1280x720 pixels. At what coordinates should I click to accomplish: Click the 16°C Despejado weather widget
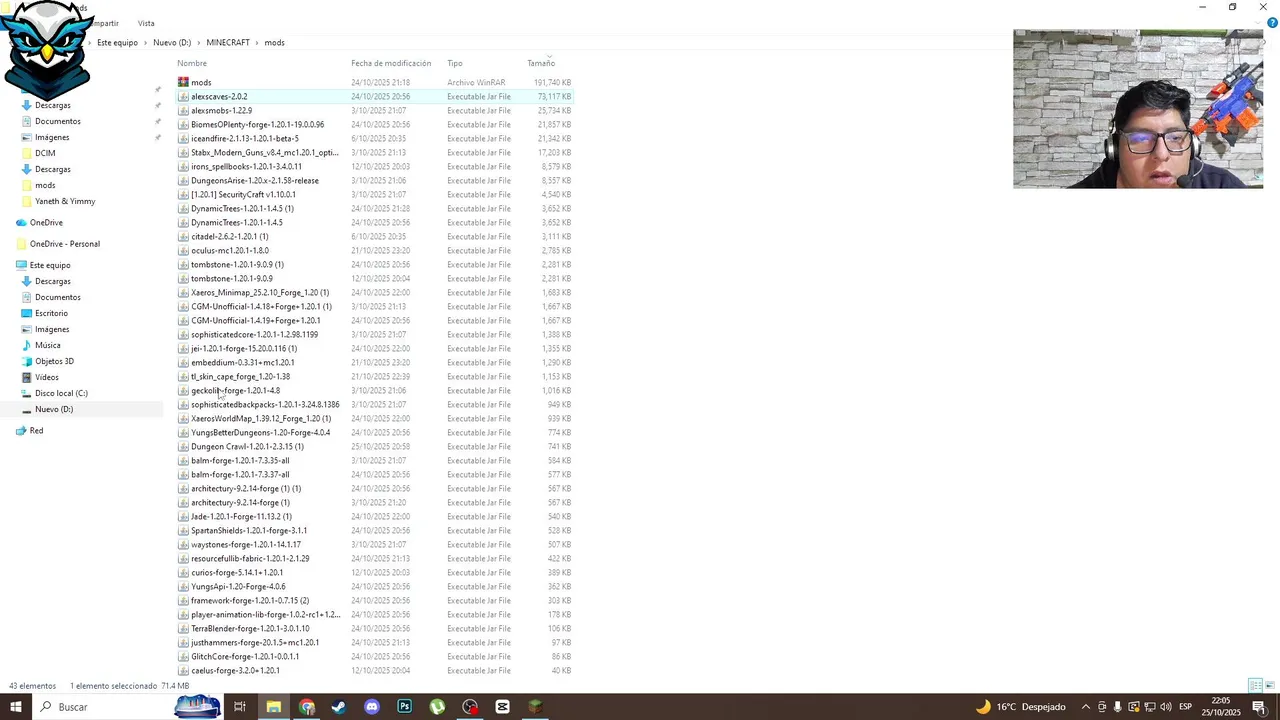(1020, 707)
